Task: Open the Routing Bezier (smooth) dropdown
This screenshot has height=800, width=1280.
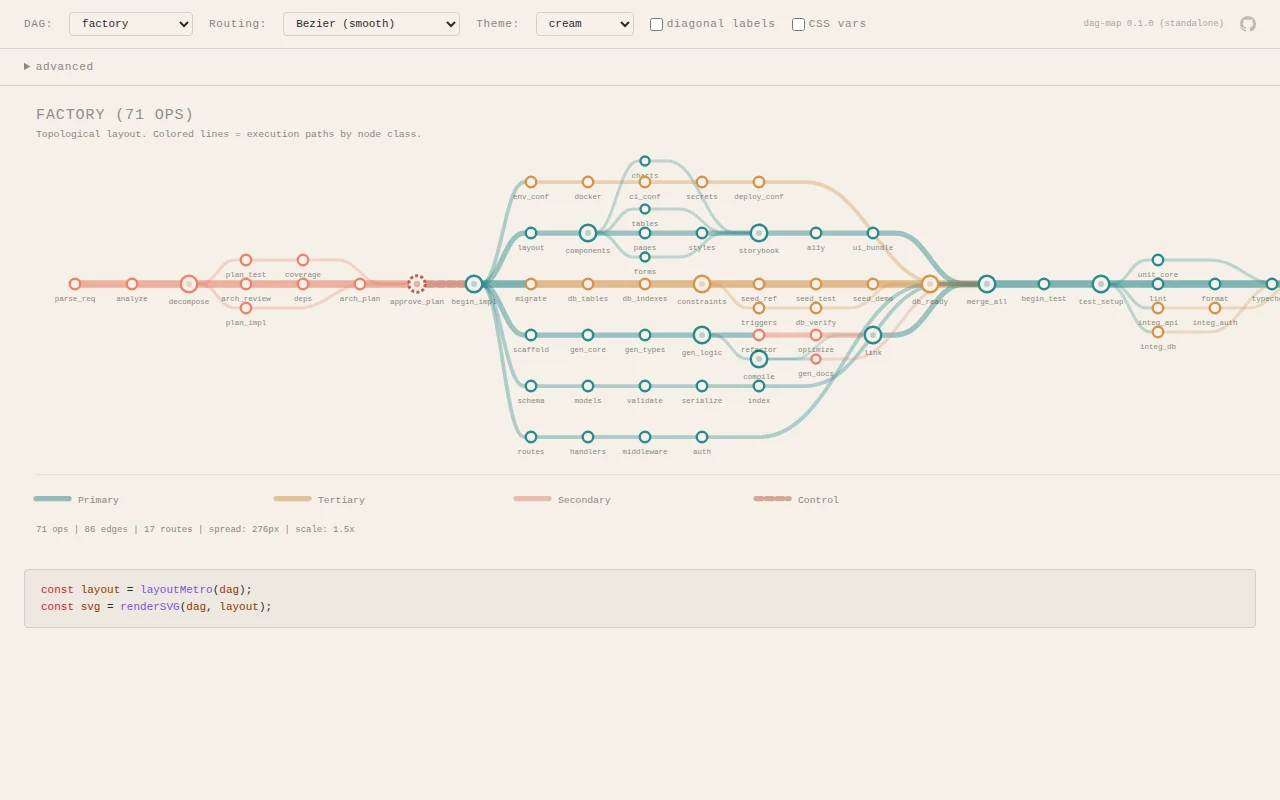Action: [371, 24]
